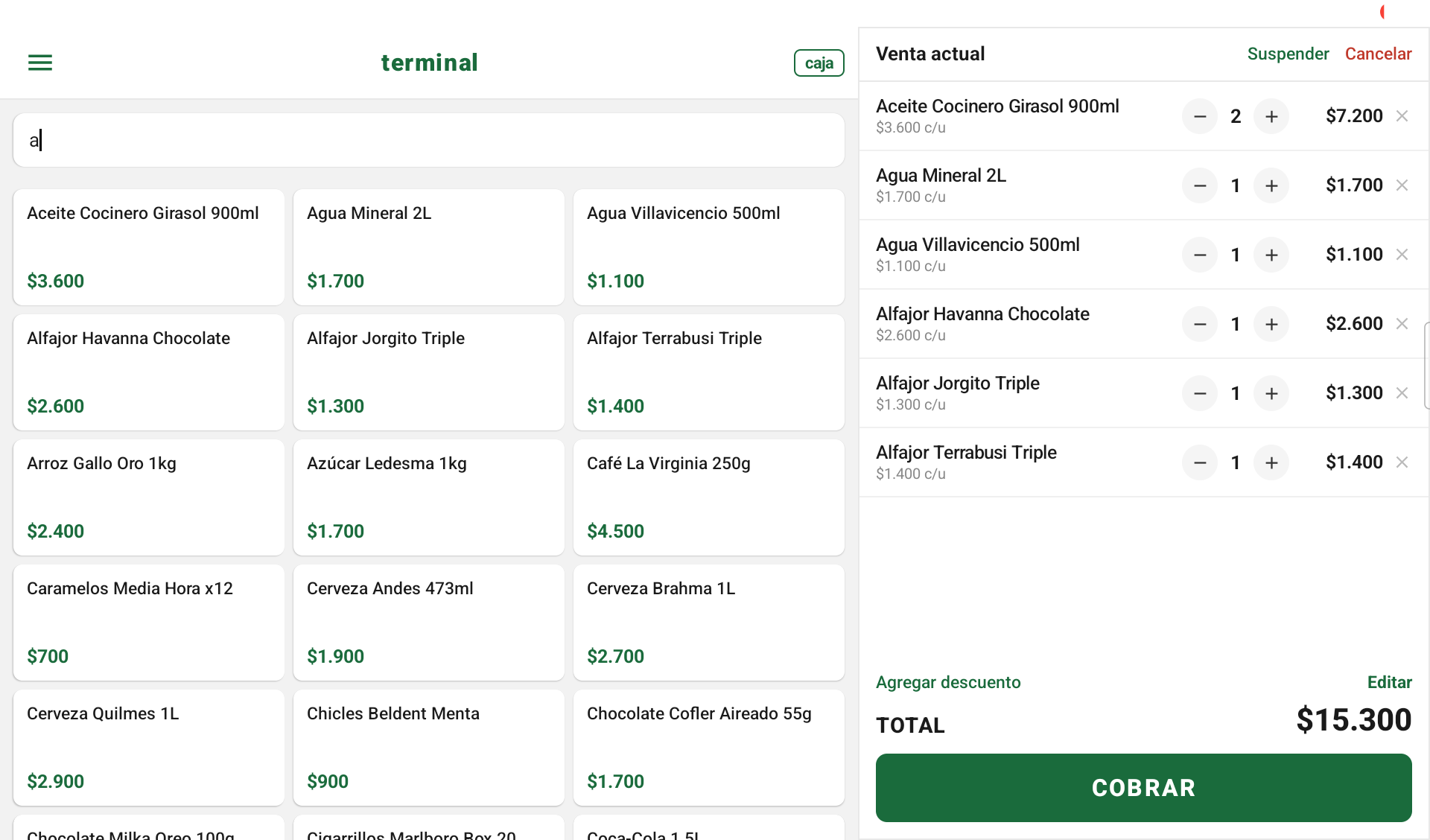
Task: Click the $7.200 line total
Action: pyautogui.click(x=1354, y=116)
